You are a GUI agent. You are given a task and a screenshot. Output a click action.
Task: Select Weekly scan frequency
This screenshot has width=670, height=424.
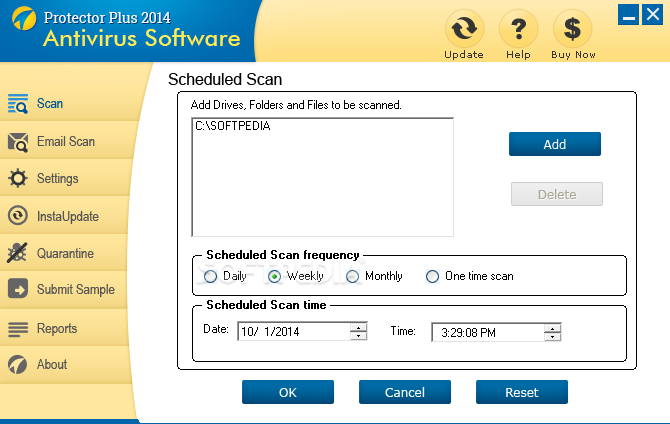point(274,277)
